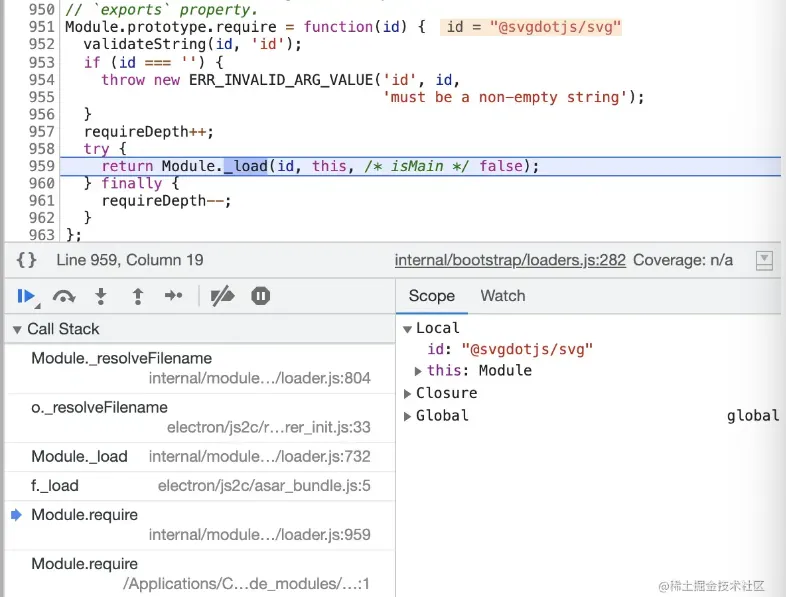Click the Step debugger arrow icon
This screenshot has width=786, height=597.
tap(173, 296)
